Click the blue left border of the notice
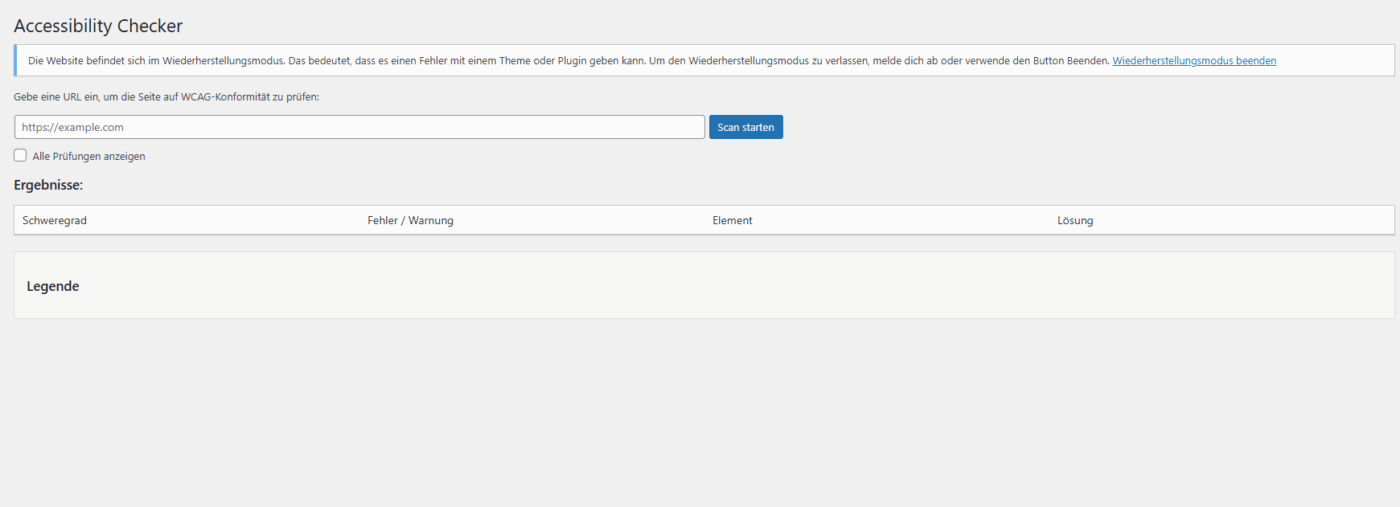 (x=15, y=61)
